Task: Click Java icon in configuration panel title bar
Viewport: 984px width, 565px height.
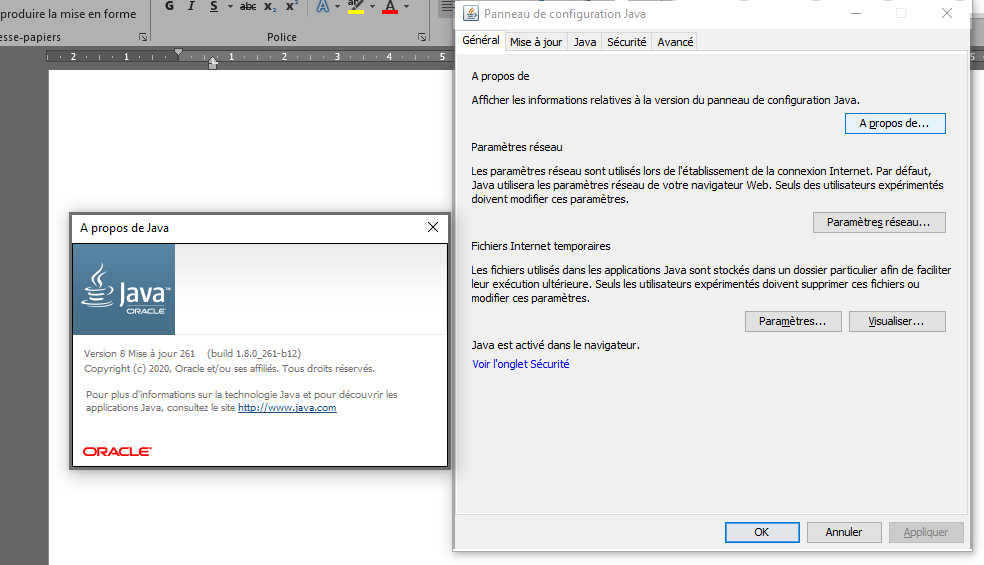Action: [x=471, y=13]
